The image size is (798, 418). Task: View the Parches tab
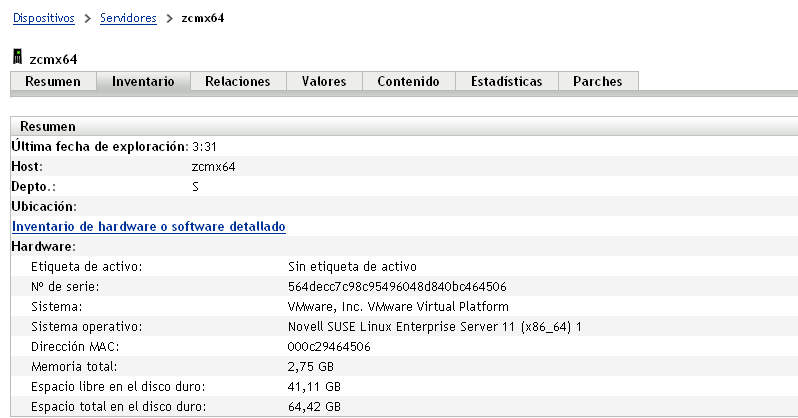pyautogui.click(x=597, y=81)
